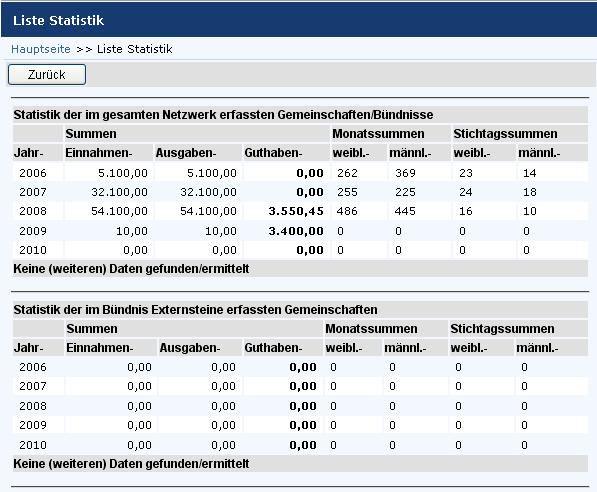Image resolution: width=597 pixels, height=492 pixels.
Task: Select the 54.100,00 Einnahmen cell for 2008
Action: (119, 211)
